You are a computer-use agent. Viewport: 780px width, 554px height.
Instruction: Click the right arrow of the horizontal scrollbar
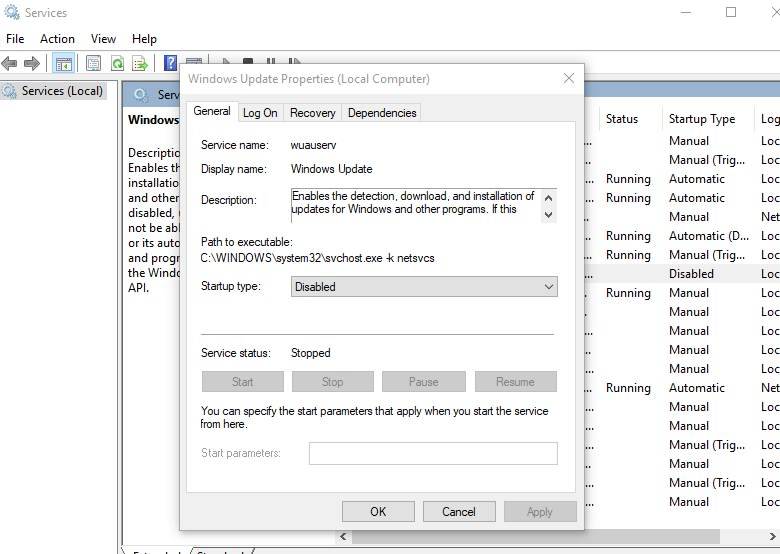click(x=773, y=537)
